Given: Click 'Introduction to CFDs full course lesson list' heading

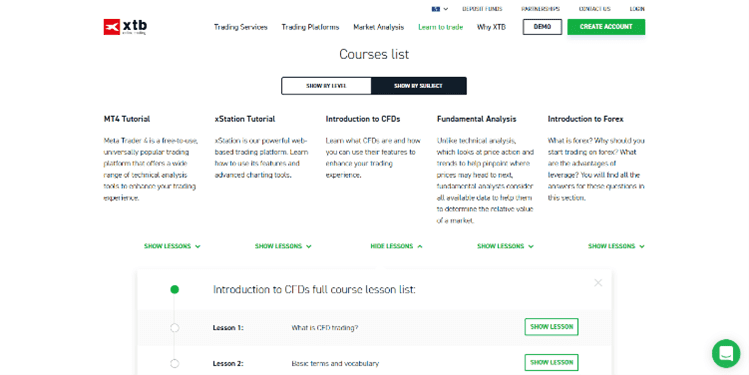Looking at the screenshot, I should click(x=314, y=289).
